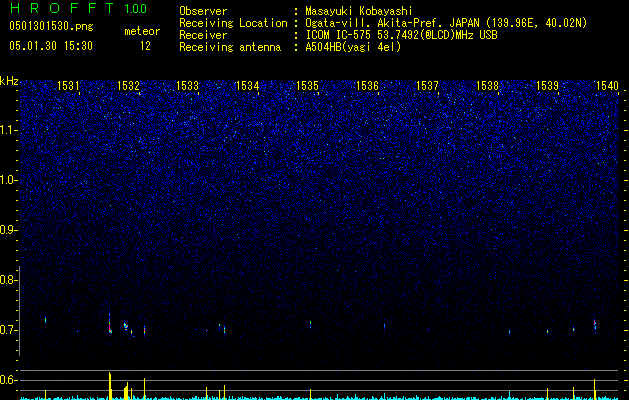Click the gray vertical range bar on the left axis
The image size is (629, 400).
pyautogui.click(x=19, y=311)
